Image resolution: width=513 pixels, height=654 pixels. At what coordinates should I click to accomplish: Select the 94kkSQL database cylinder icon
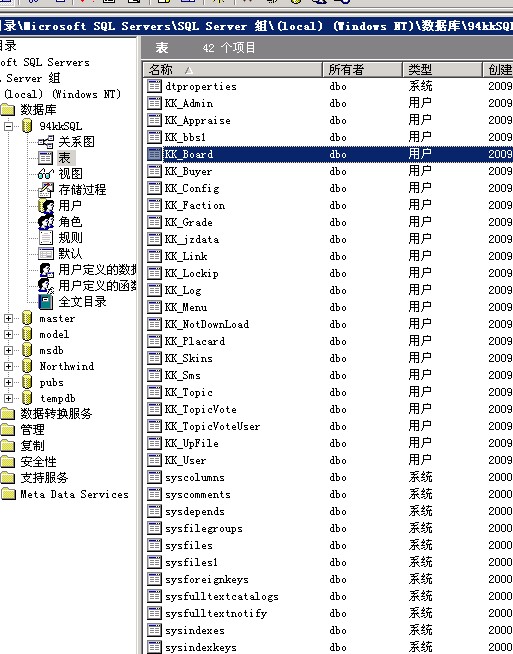27,126
